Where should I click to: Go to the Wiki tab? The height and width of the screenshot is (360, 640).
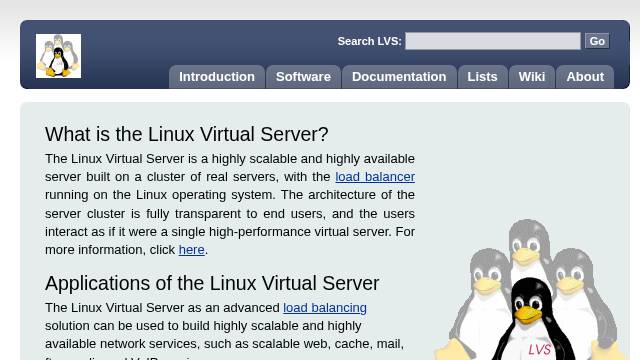click(532, 77)
